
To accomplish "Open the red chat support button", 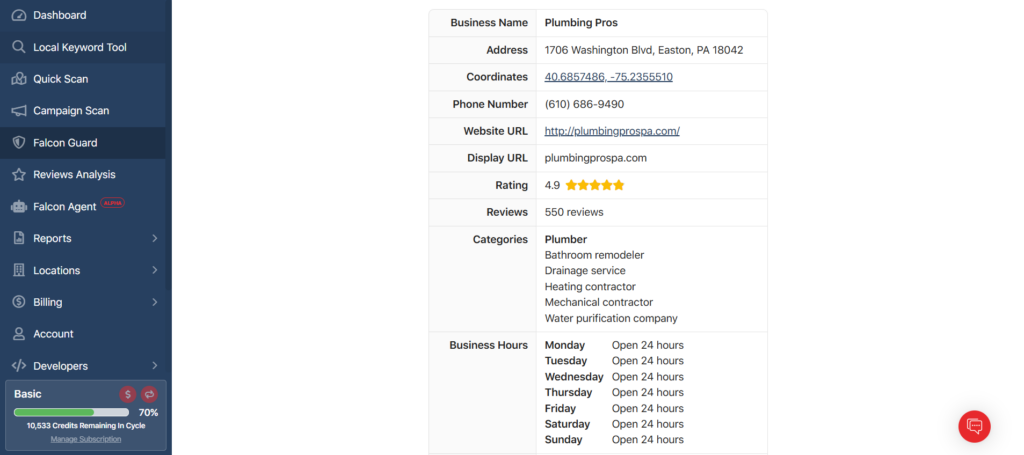I will click(974, 426).
